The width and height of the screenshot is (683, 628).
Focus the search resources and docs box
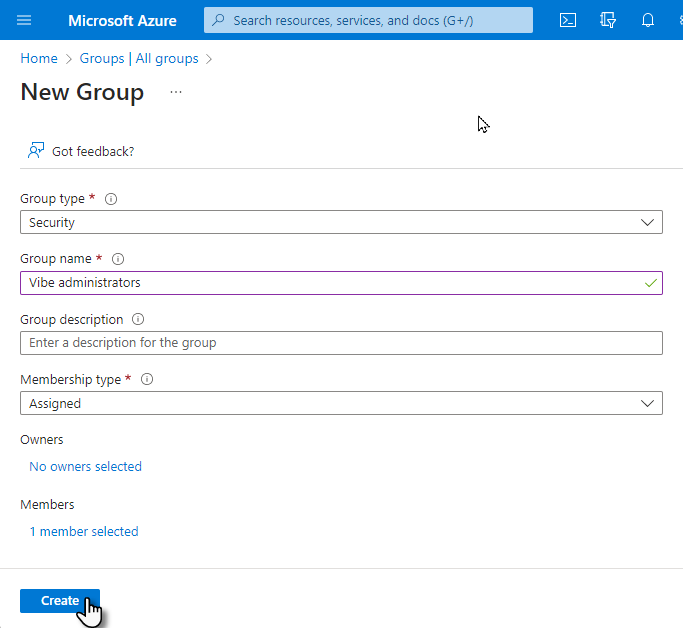click(x=368, y=20)
